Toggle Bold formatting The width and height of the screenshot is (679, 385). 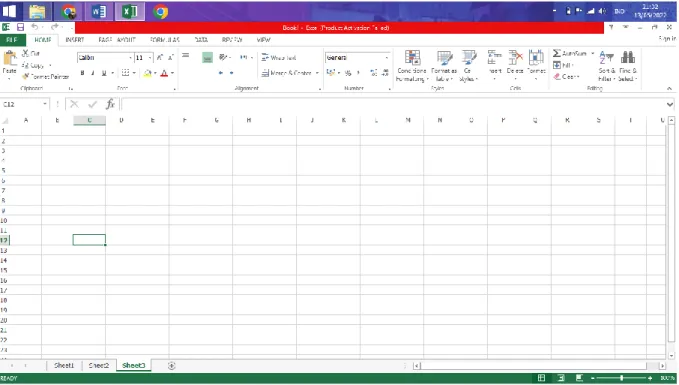[x=82, y=73]
